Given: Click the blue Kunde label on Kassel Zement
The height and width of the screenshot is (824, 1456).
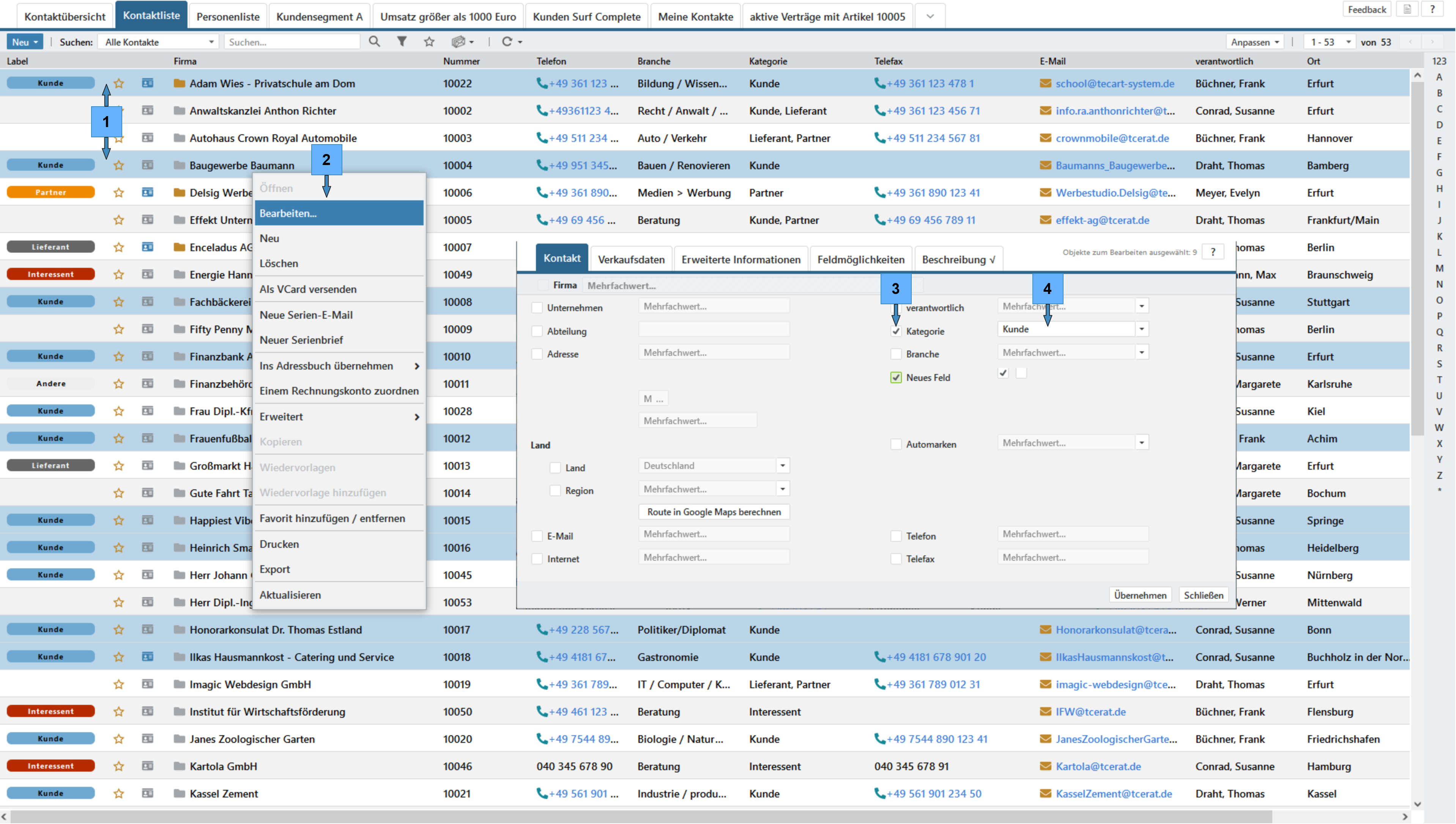Looking at the screenshot, I should (50, 793).
